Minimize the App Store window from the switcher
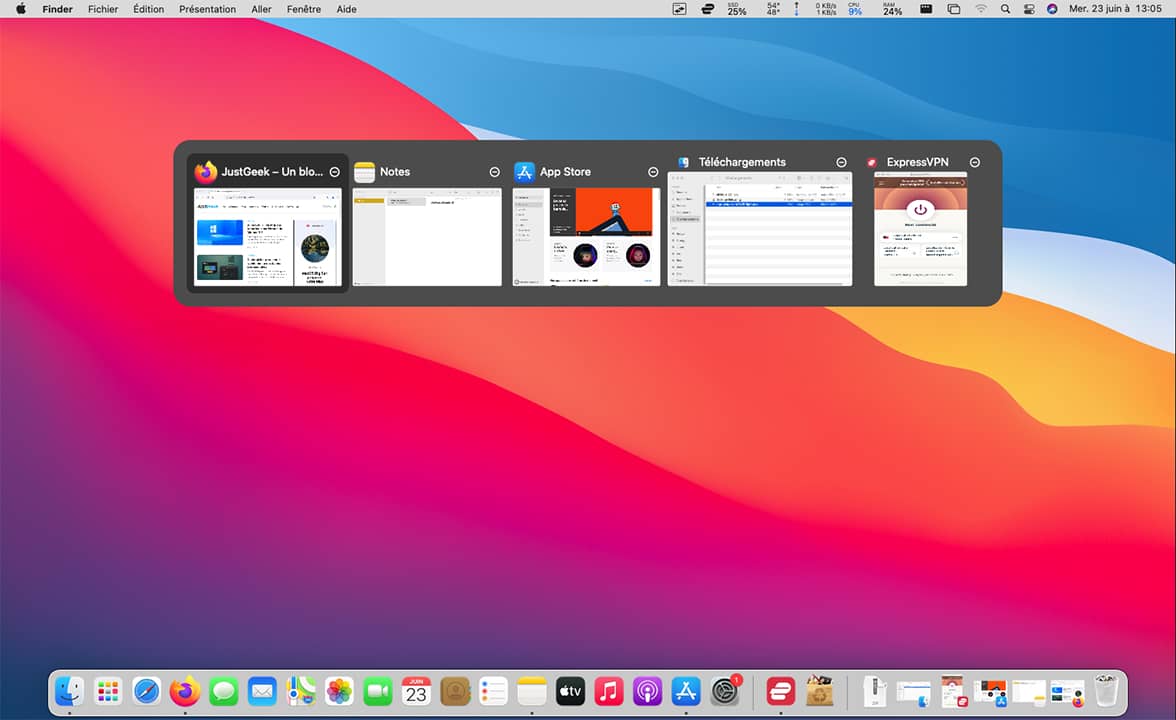 [653, 172]
